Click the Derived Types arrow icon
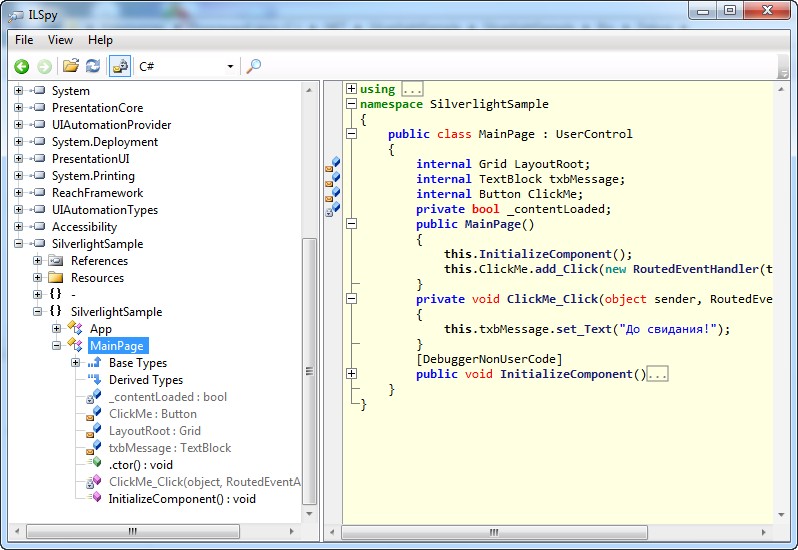Image resolution: width=798 pixels, height=550 pixels. click(94, 379)
